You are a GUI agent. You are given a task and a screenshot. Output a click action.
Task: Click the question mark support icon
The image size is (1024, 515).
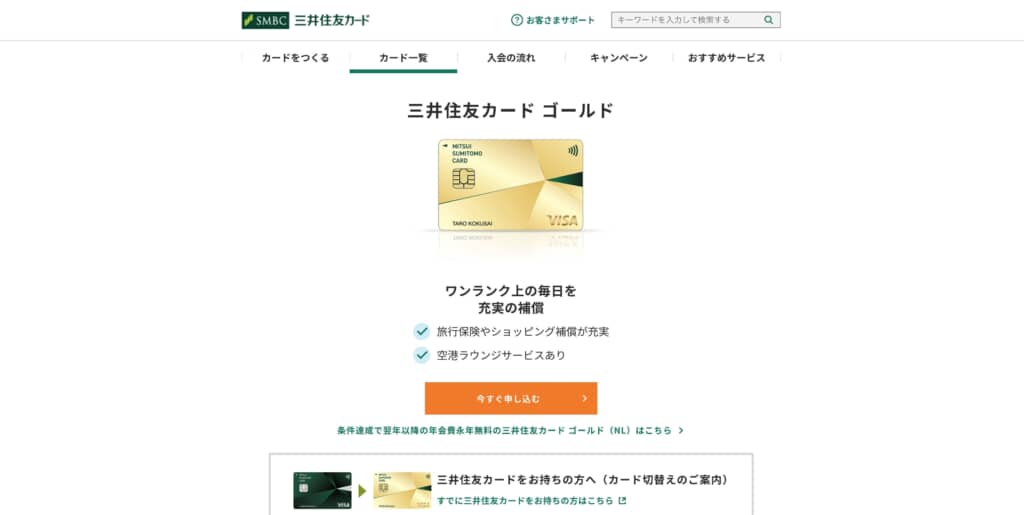(517, 20)
